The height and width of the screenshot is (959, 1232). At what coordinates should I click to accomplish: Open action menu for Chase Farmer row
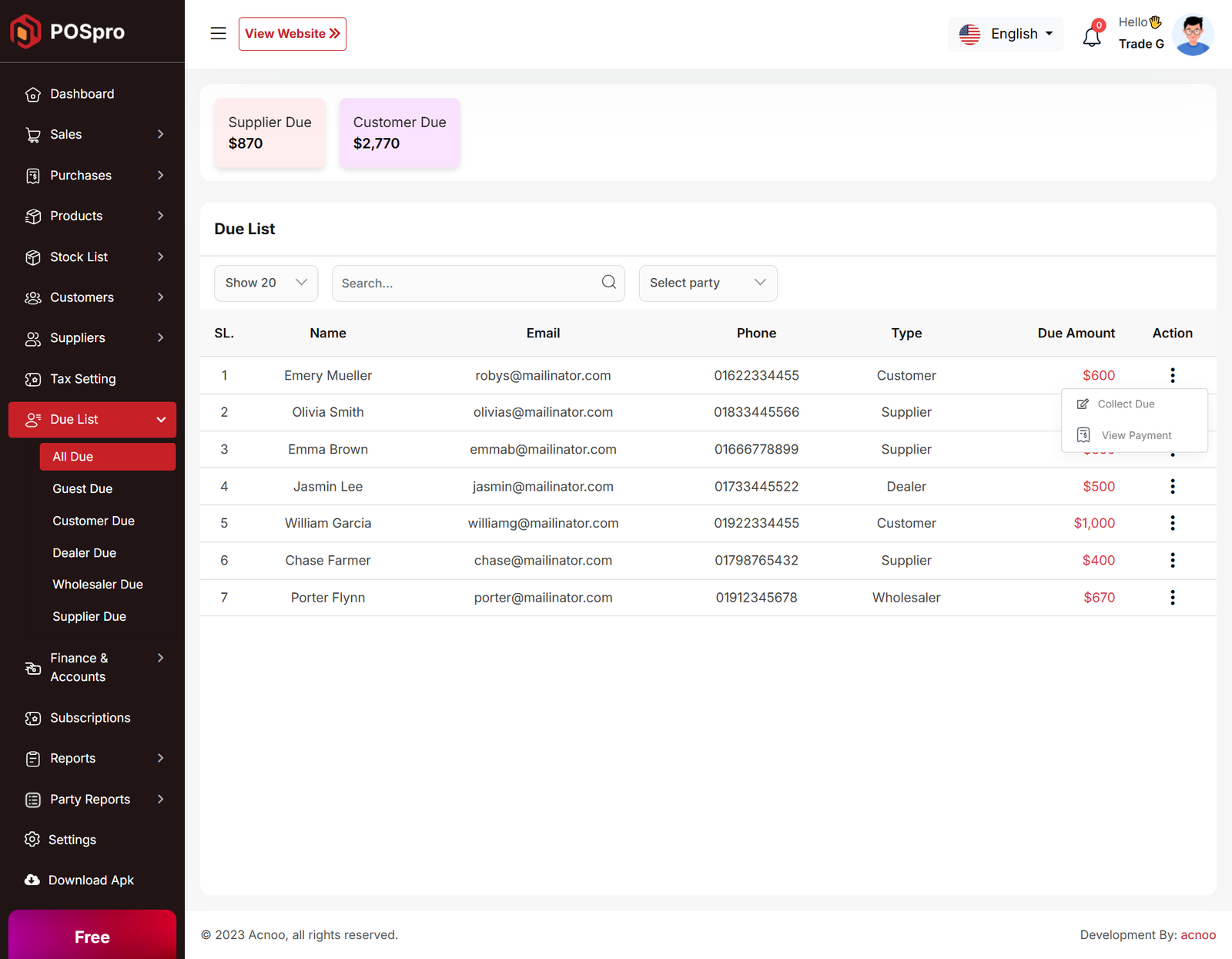(x=1172, y=561)
